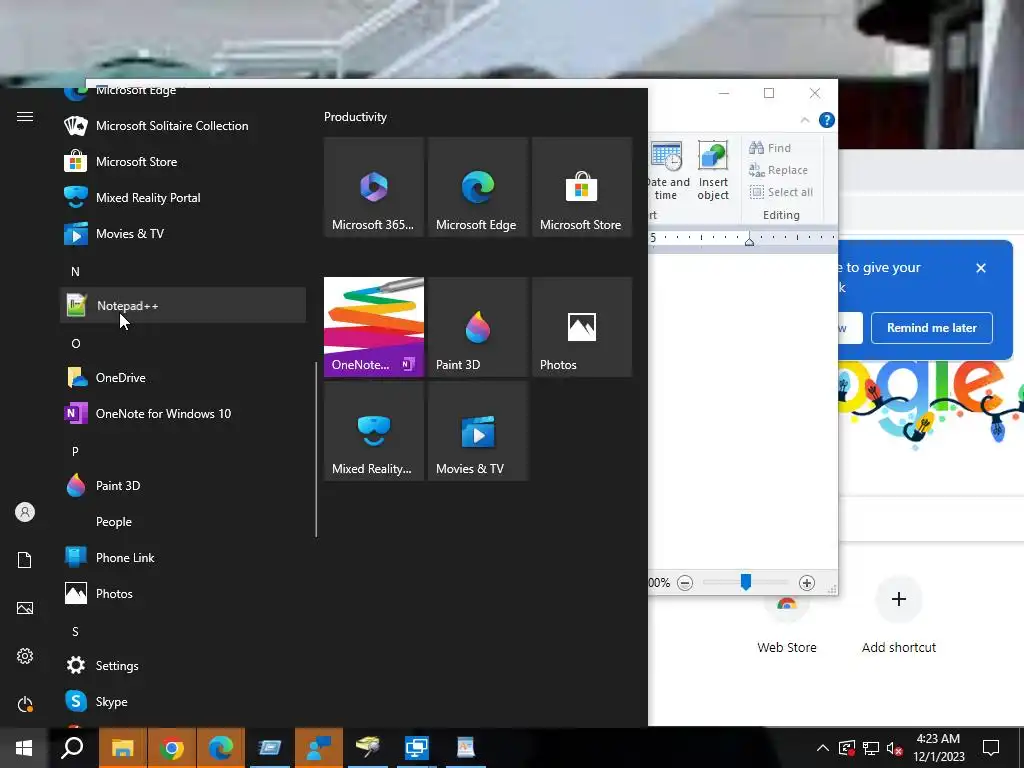The width and height of the screenshot is (1024, 768).
Task: Click the Start menu app list scrollbar
Action: (x=317, y=449)
